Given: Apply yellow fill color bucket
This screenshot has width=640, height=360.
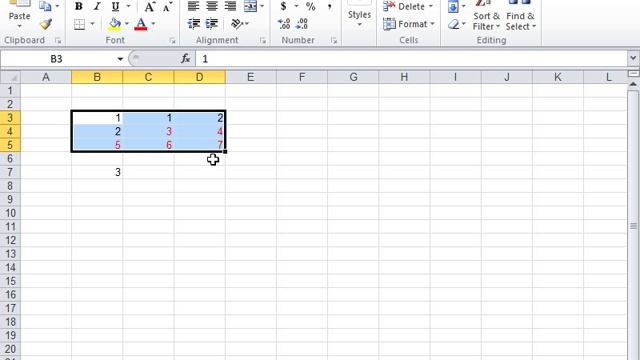Looking at the screenshot, I should [x=115, y=24].
